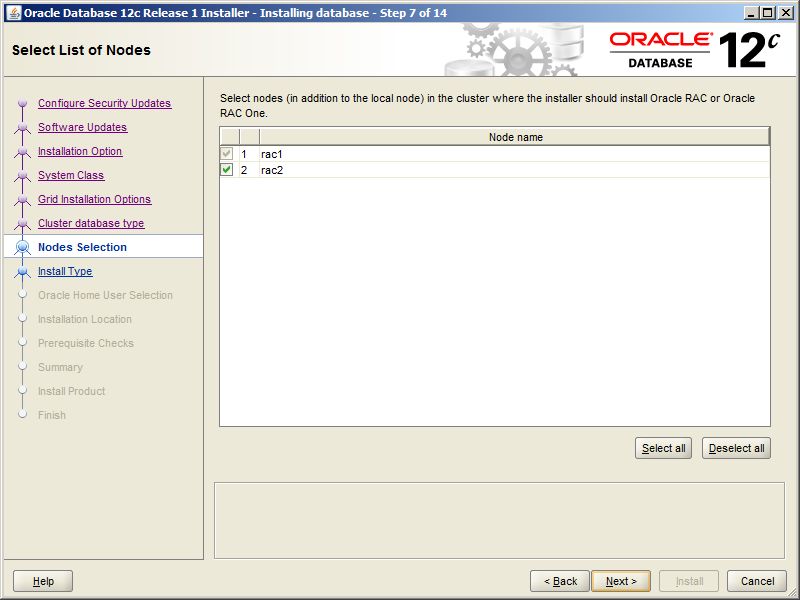Viewport: 800px width, 600px height.
Task: Click the Install Type step marker icon
Action: point(22,271)
